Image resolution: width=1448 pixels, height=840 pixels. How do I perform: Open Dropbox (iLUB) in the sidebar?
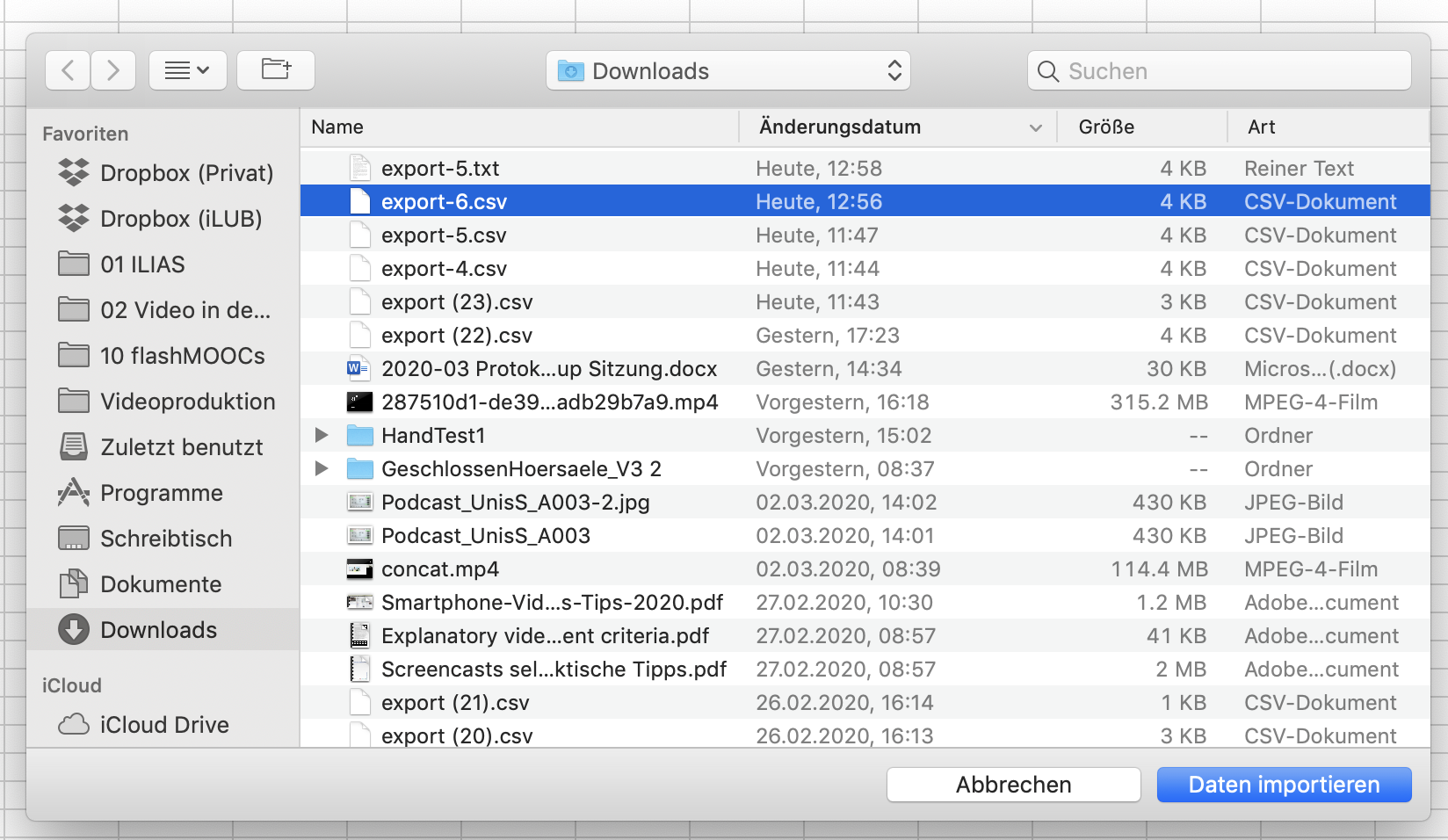click(x=163, y=219)
